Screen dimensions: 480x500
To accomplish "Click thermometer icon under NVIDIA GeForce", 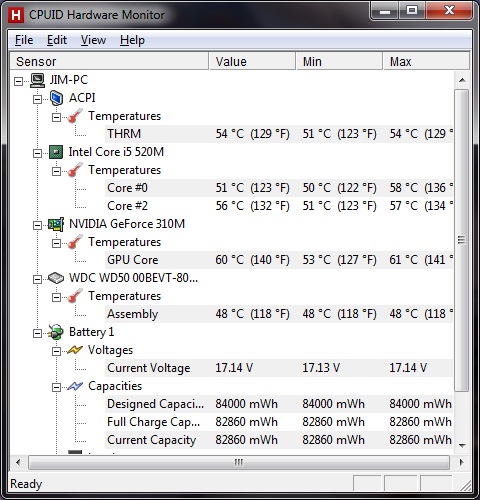I will (x=75, y=242).
